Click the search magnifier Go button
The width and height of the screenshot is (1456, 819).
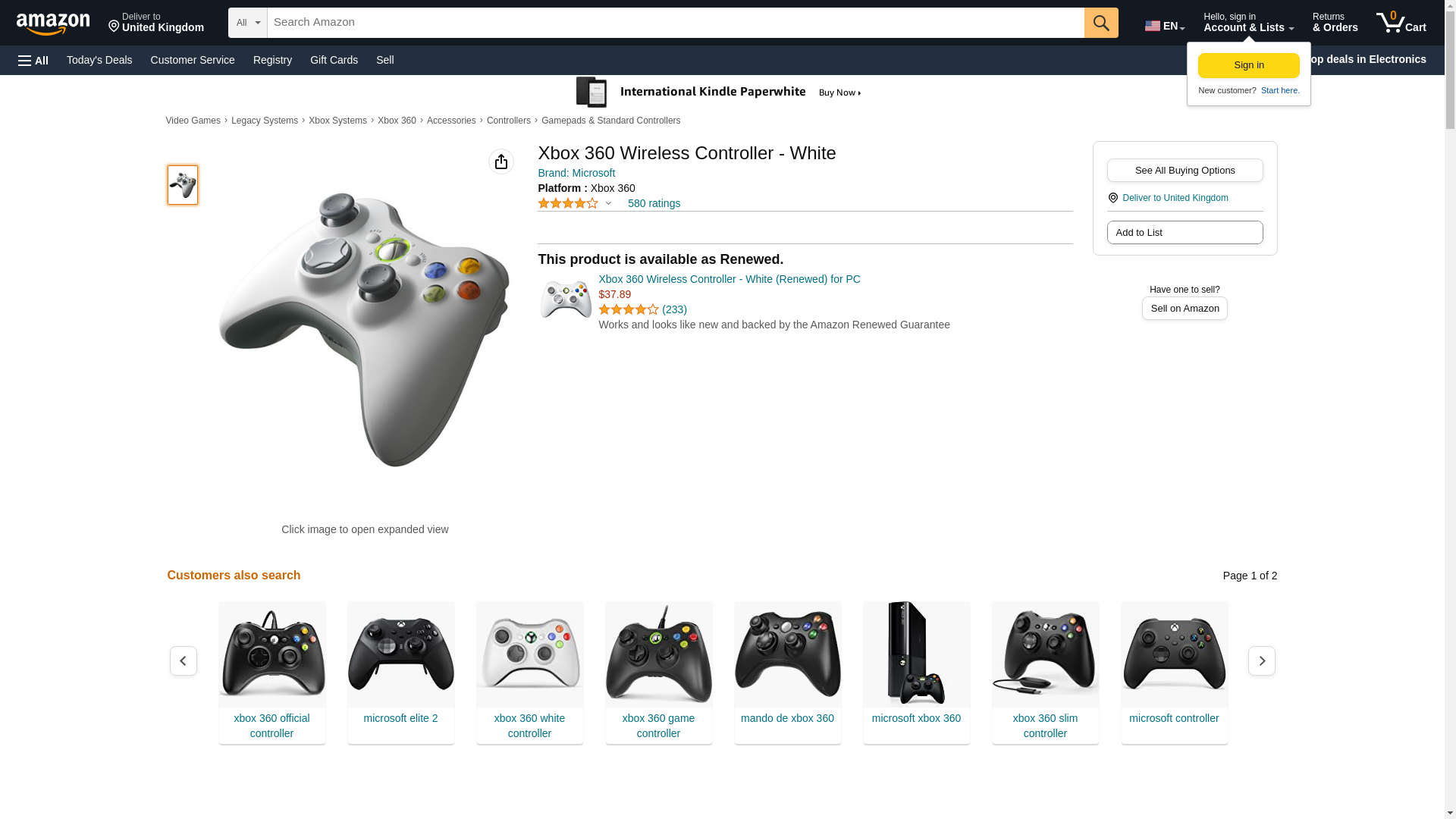[1101, 23]
